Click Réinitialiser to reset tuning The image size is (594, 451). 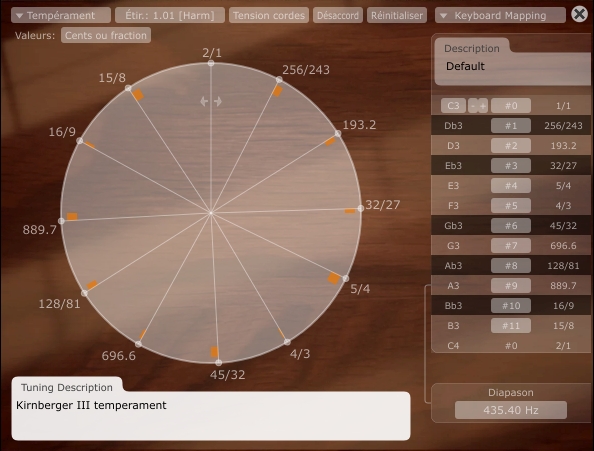click(x=397, y=16)
